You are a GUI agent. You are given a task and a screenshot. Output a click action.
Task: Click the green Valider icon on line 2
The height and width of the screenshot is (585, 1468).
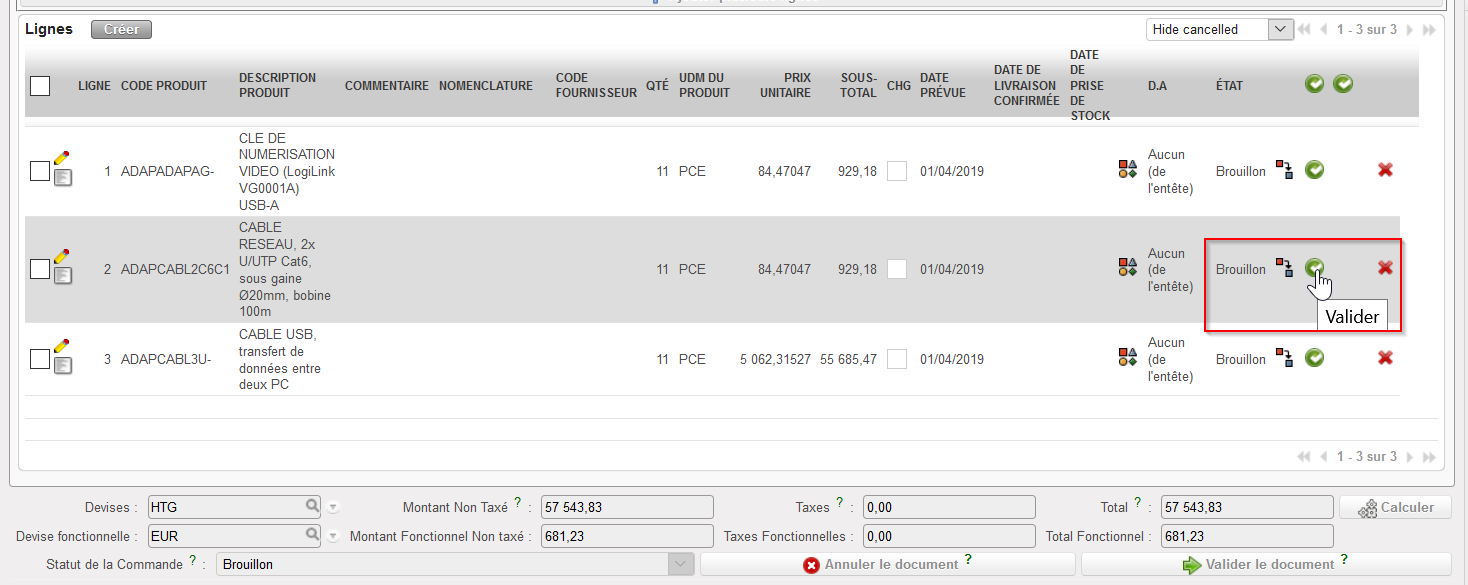pyautogui.click(x=1314, y=267)
